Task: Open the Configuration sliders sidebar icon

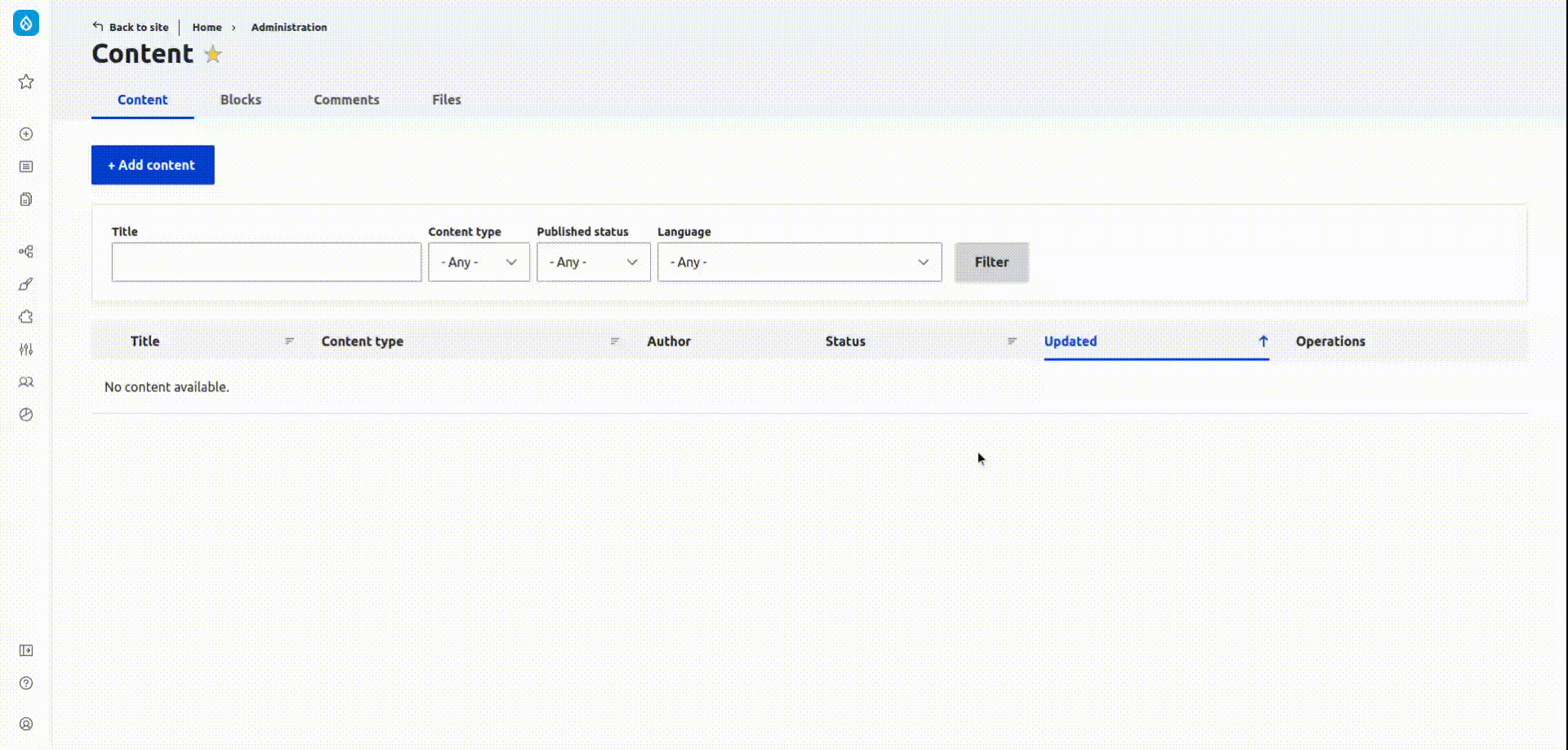Action: (26, 350)
